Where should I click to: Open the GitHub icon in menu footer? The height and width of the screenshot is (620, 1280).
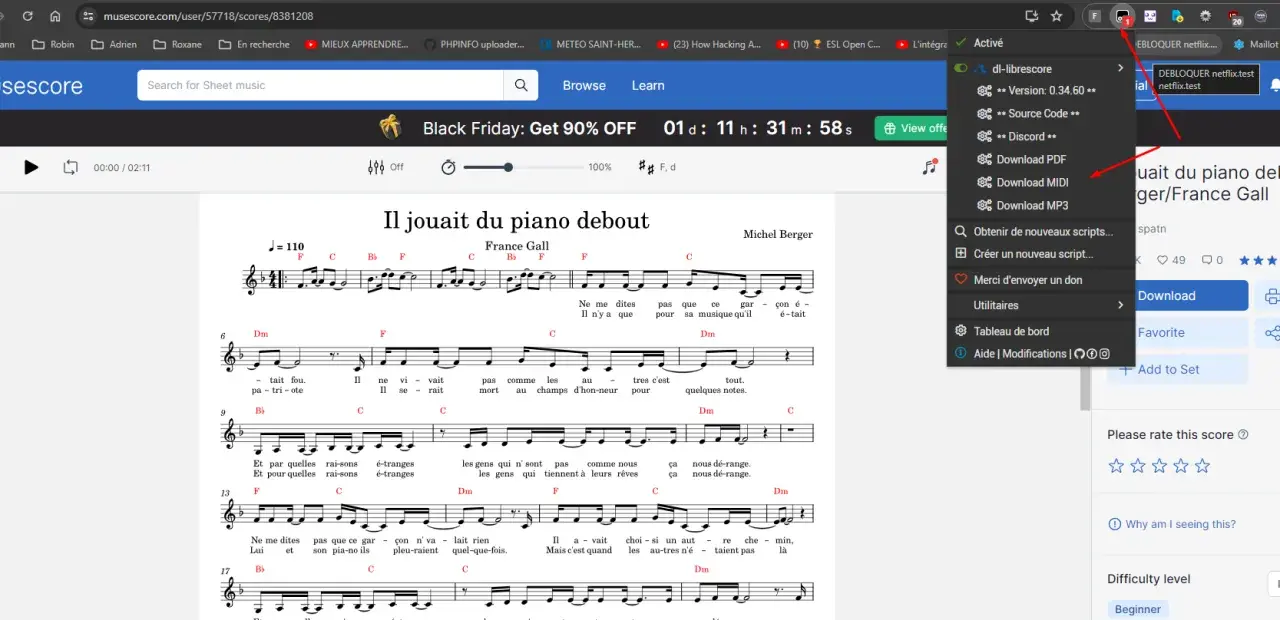tap(1079, 354)
